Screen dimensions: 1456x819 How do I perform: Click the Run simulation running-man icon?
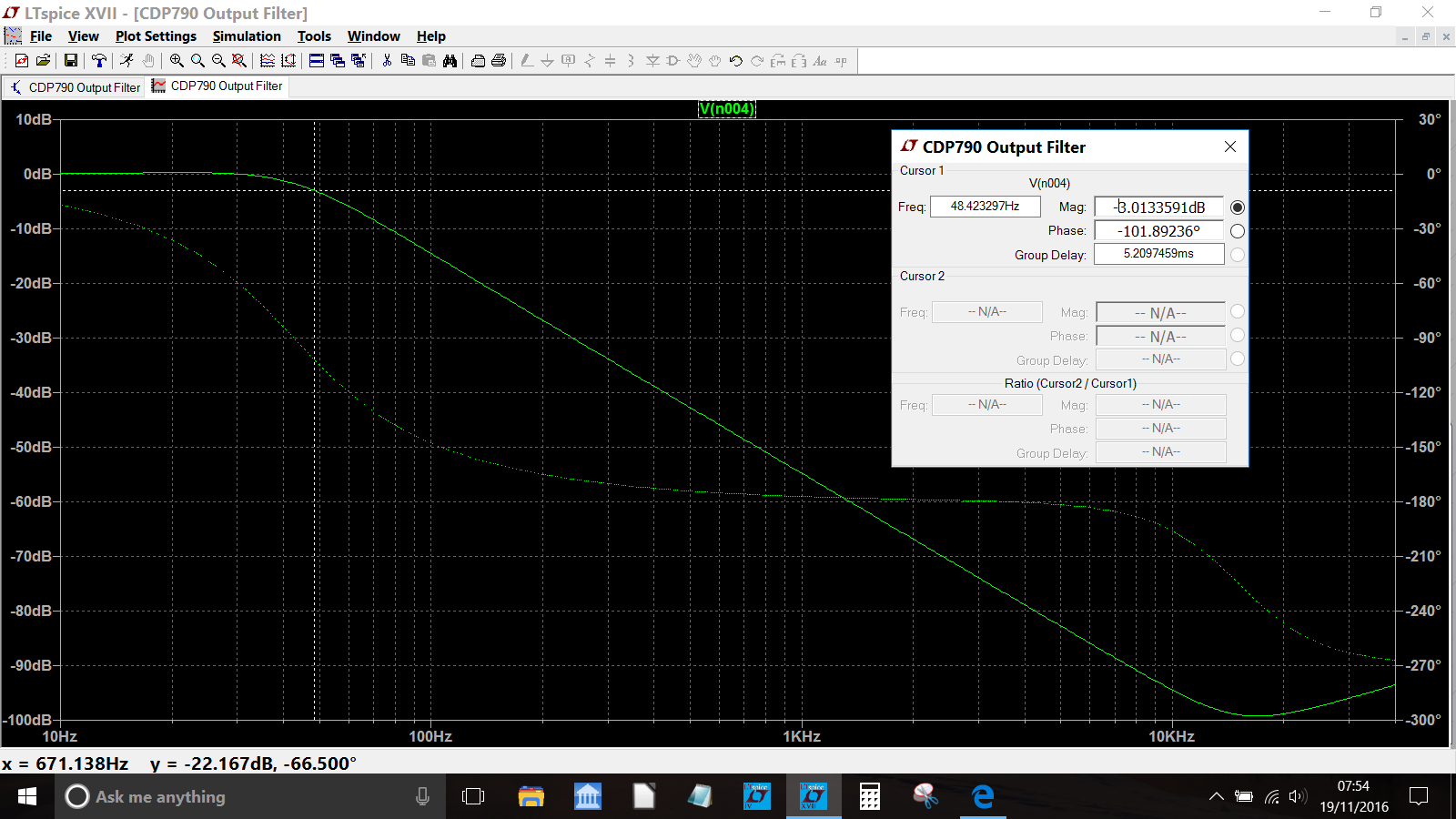coord(126,61)
